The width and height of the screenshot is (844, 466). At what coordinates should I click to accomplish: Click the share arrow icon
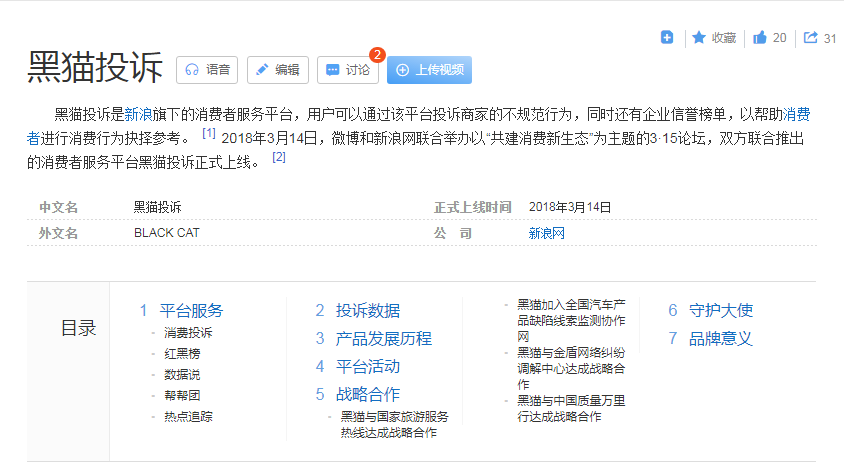click(810, 37)
